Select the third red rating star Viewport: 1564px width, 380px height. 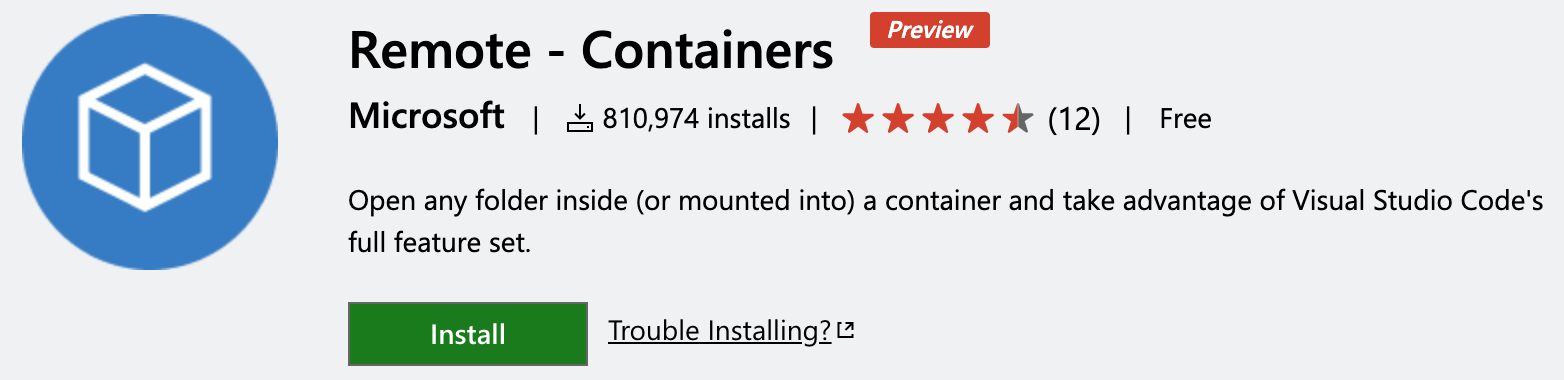(937, 119)
